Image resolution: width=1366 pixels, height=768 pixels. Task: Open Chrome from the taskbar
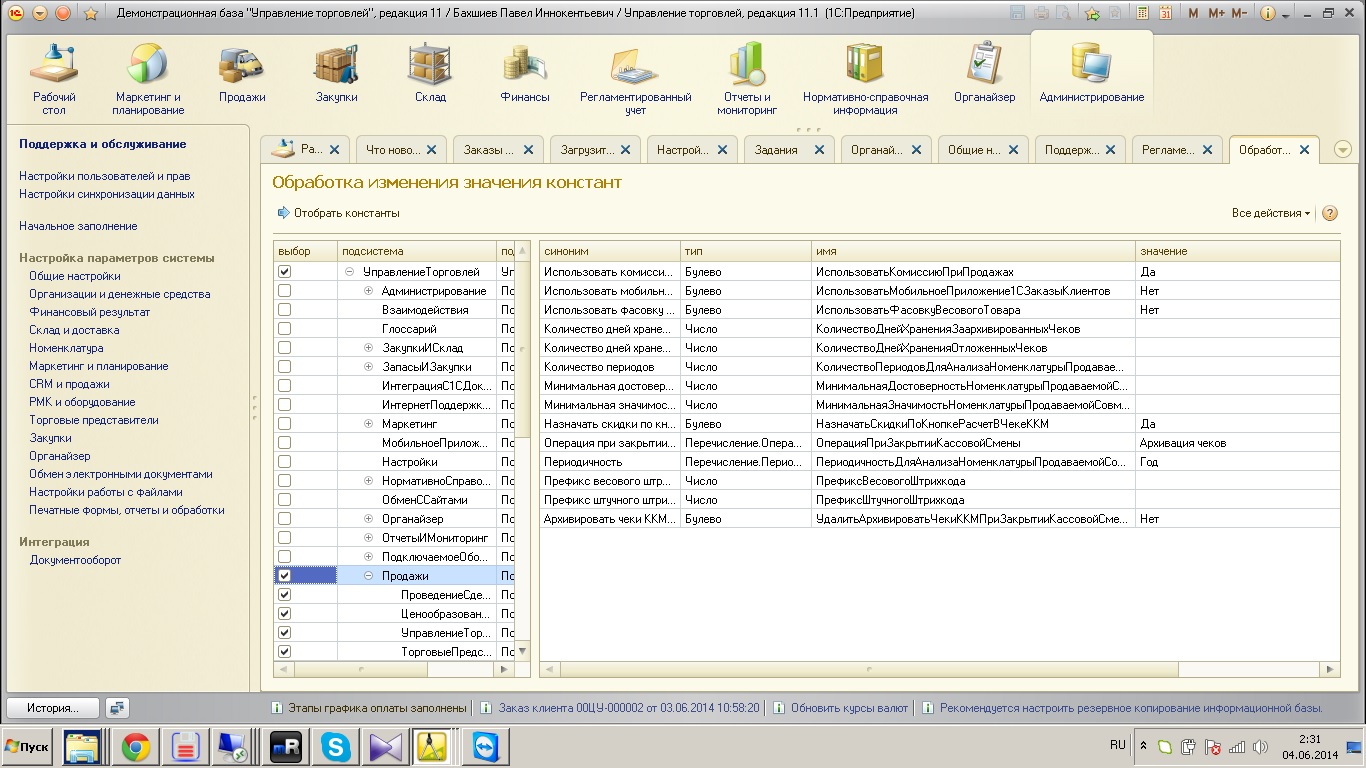coord(137,746)
